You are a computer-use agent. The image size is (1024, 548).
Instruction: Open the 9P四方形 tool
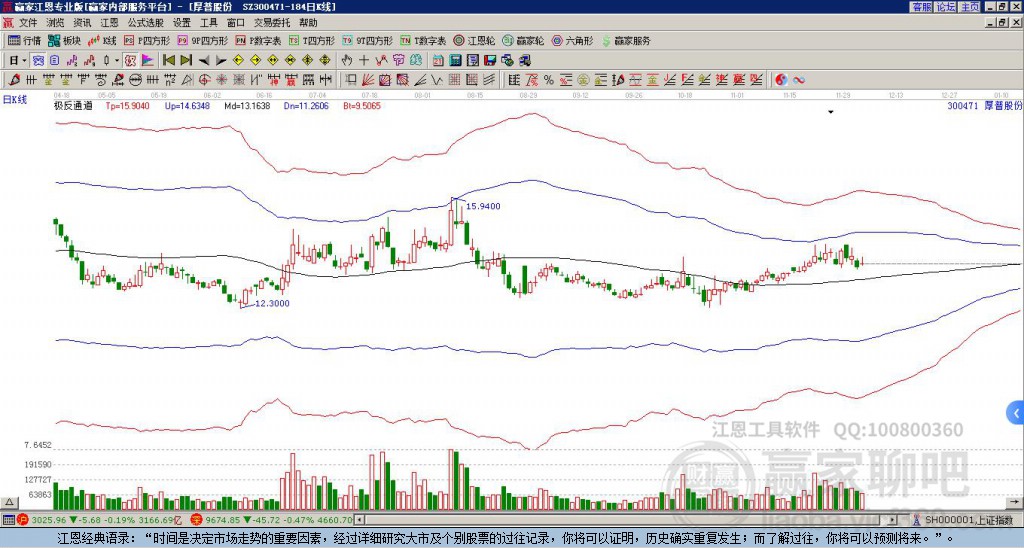tap(203, 40)
